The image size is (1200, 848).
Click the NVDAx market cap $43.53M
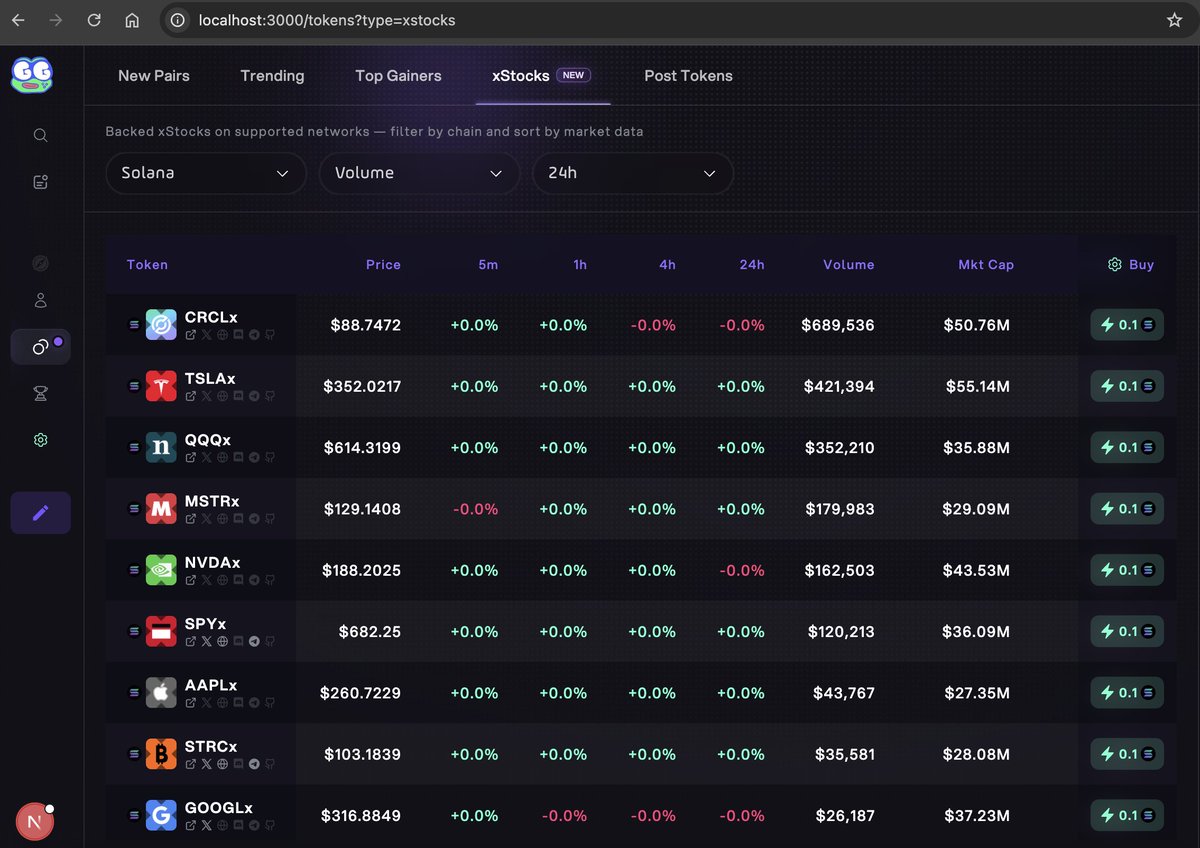click(976, 570)
